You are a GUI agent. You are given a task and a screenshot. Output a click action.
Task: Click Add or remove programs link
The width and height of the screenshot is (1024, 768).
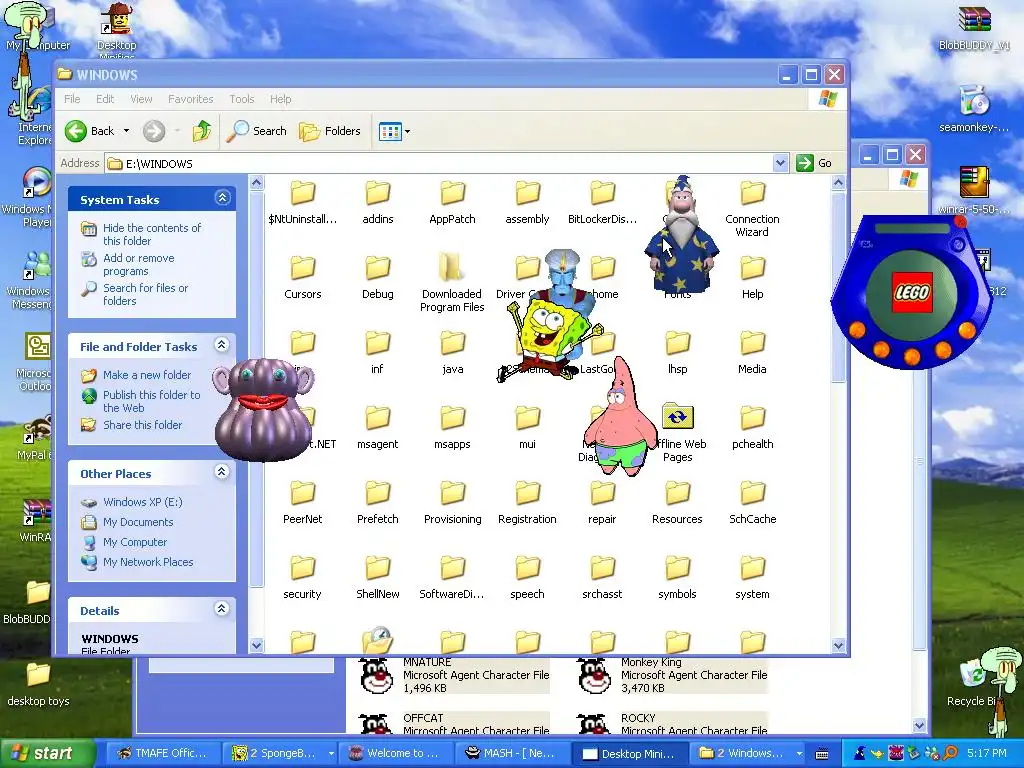(138, 264)
